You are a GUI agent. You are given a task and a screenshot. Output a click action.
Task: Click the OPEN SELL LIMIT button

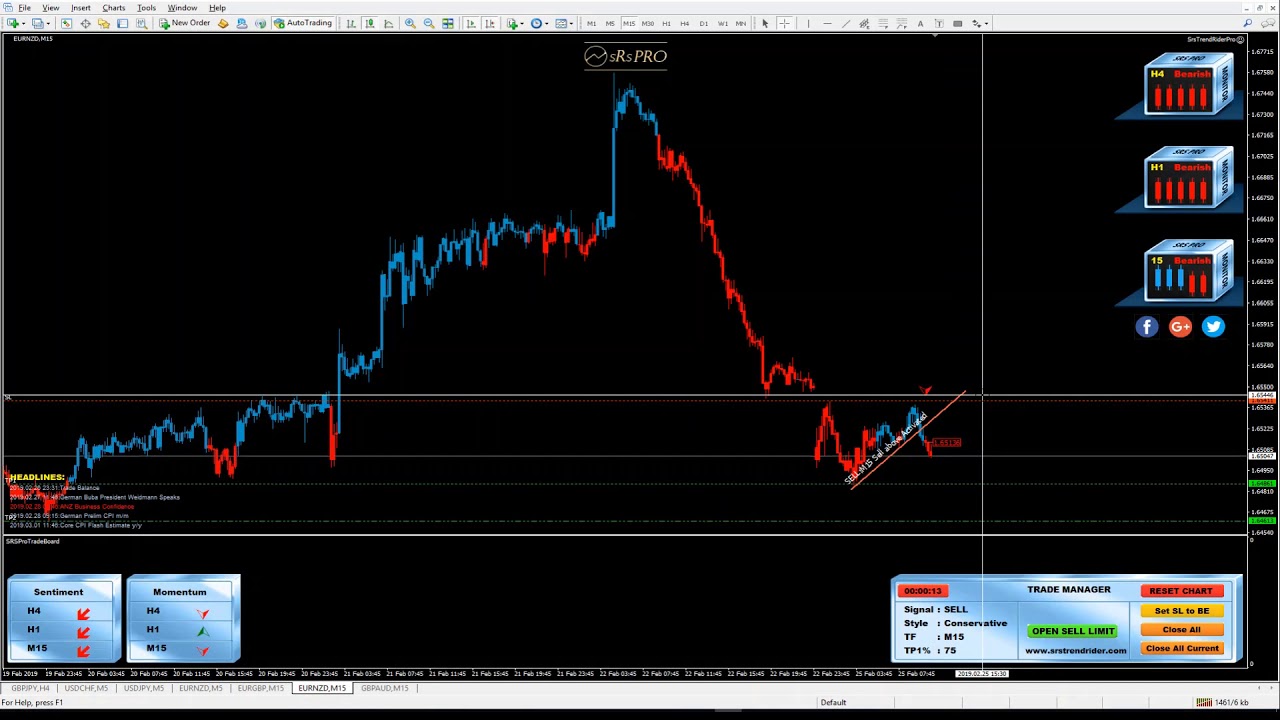point(1073,631)
